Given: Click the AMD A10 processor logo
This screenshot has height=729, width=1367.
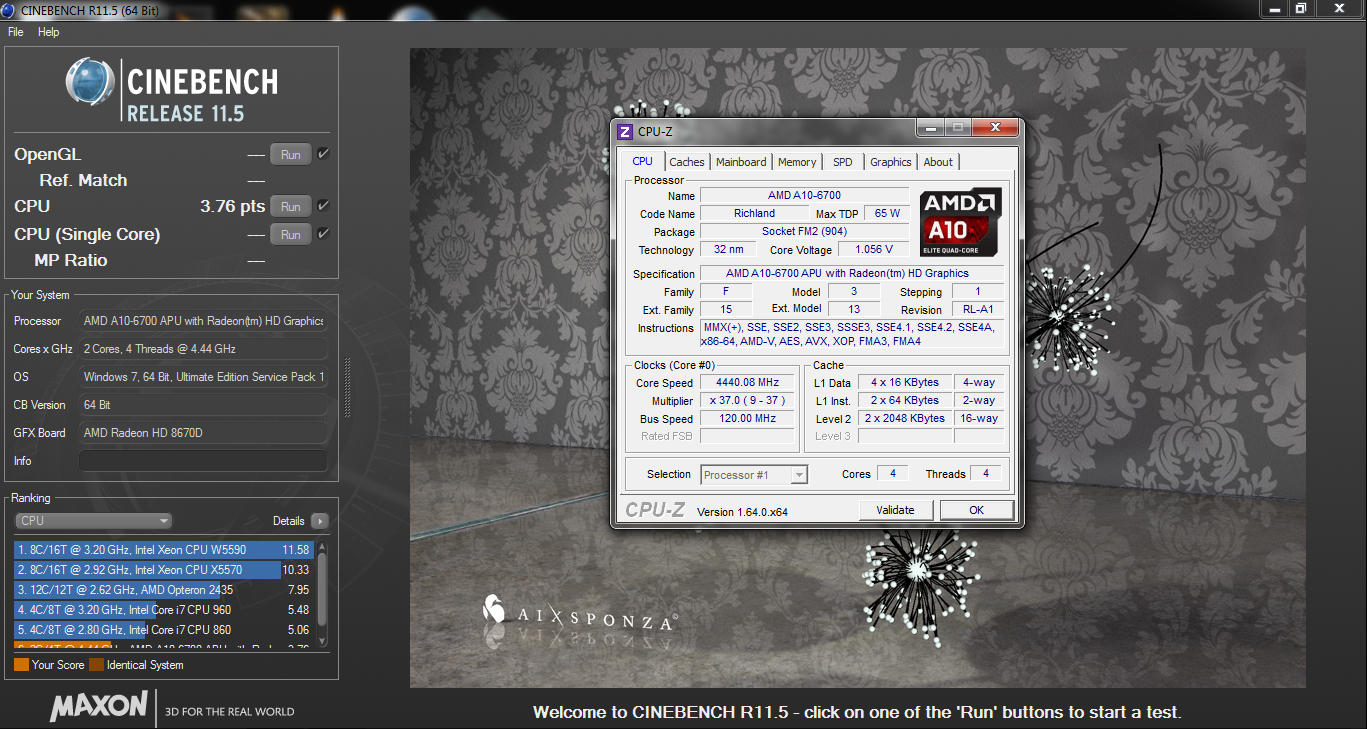Looking at the screenshot, I should point(960,222).
